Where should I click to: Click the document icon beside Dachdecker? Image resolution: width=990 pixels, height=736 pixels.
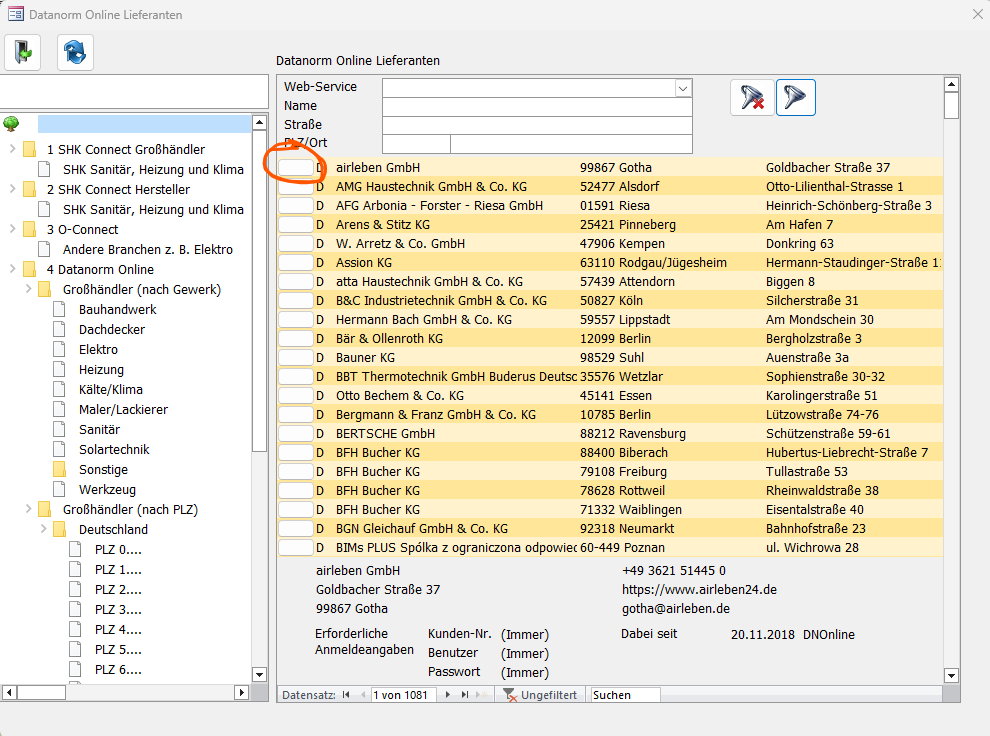pyautogui.click(x=59, y=329)
